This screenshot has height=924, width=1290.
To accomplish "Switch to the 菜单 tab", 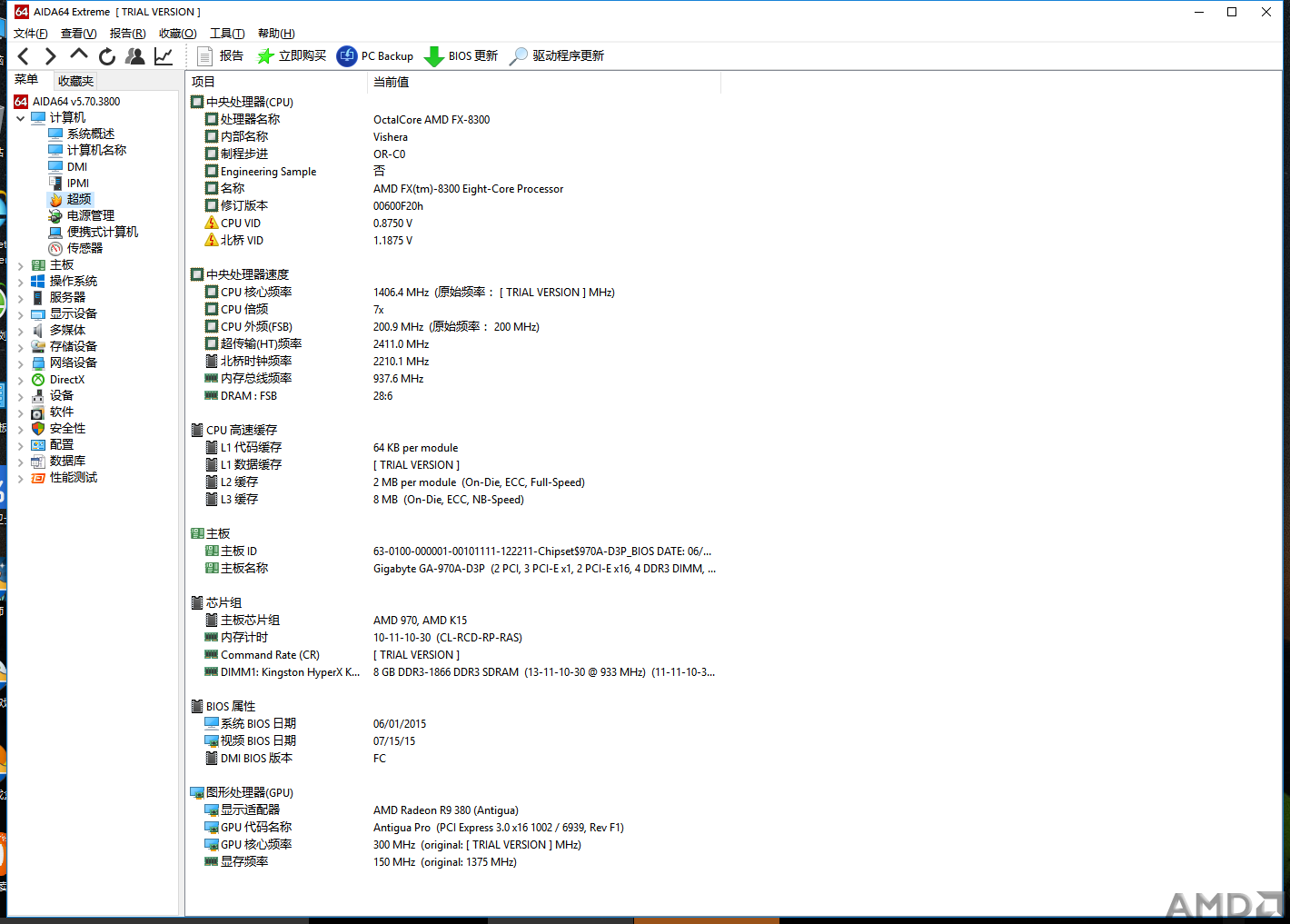I will pos(26,80).
